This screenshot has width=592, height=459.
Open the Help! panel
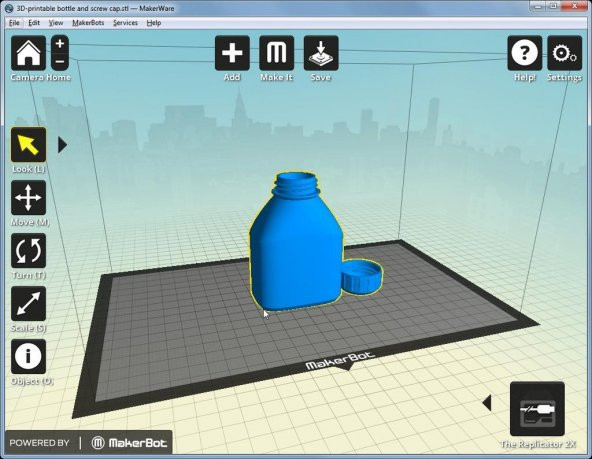point(524,53)
